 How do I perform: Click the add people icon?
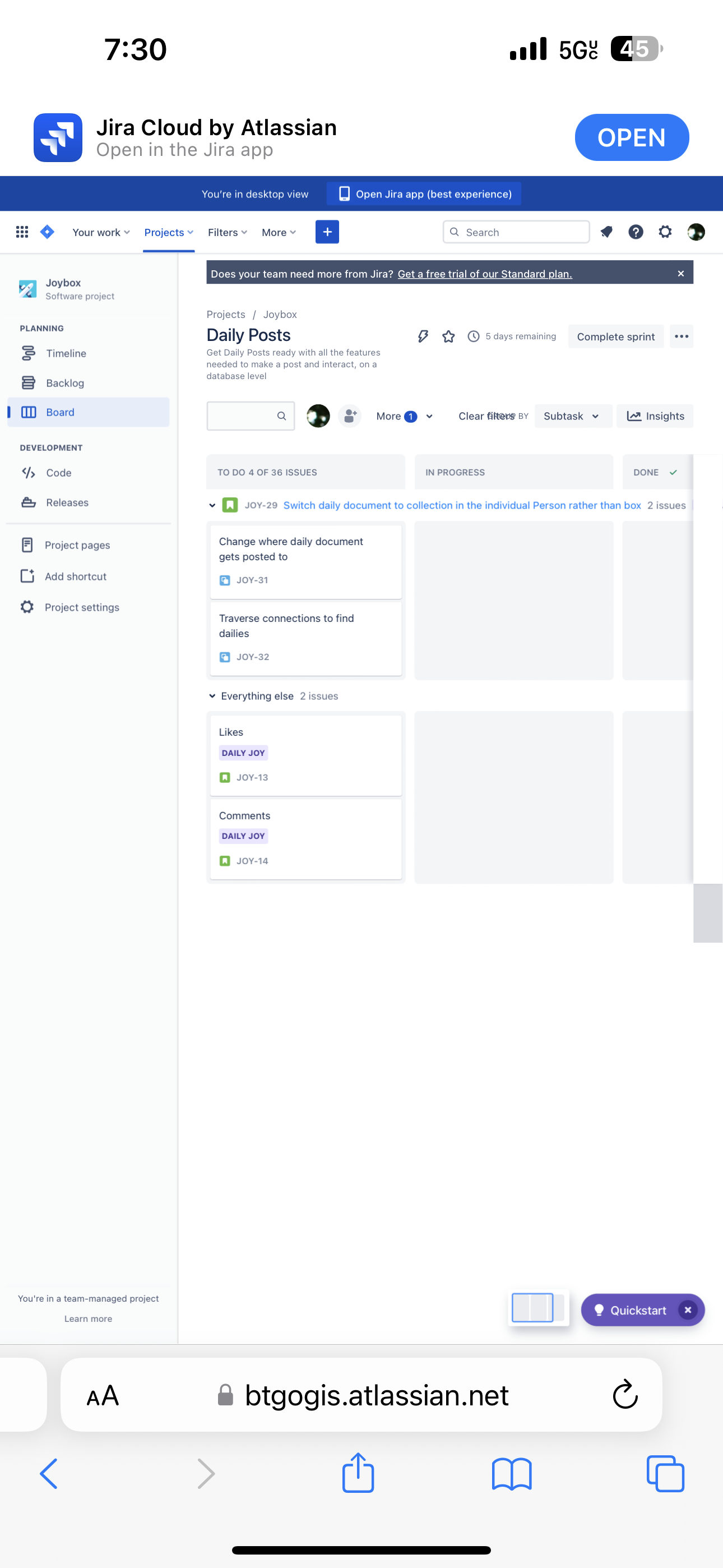coord(349,416)
